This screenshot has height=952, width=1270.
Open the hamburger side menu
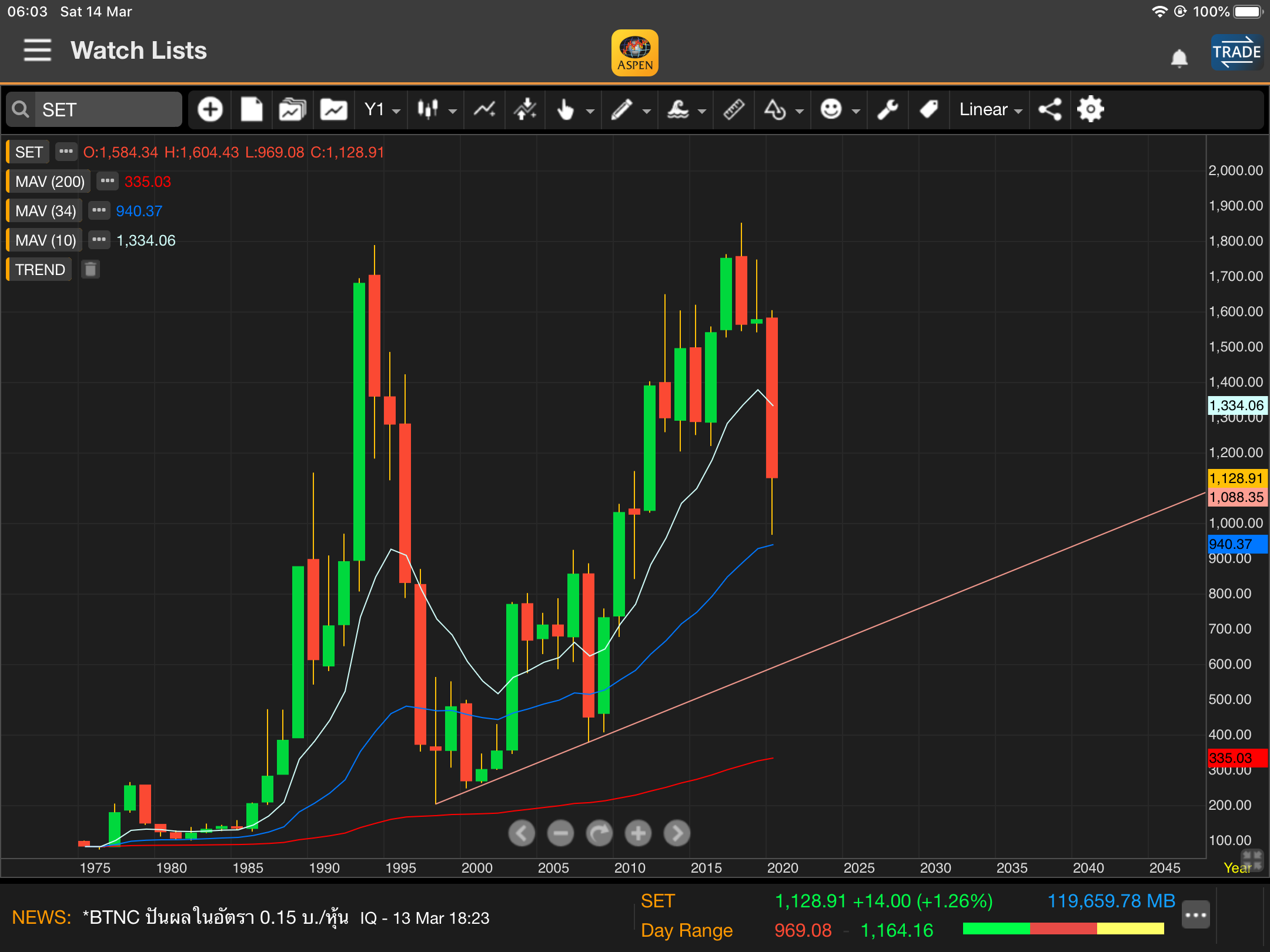37,50
